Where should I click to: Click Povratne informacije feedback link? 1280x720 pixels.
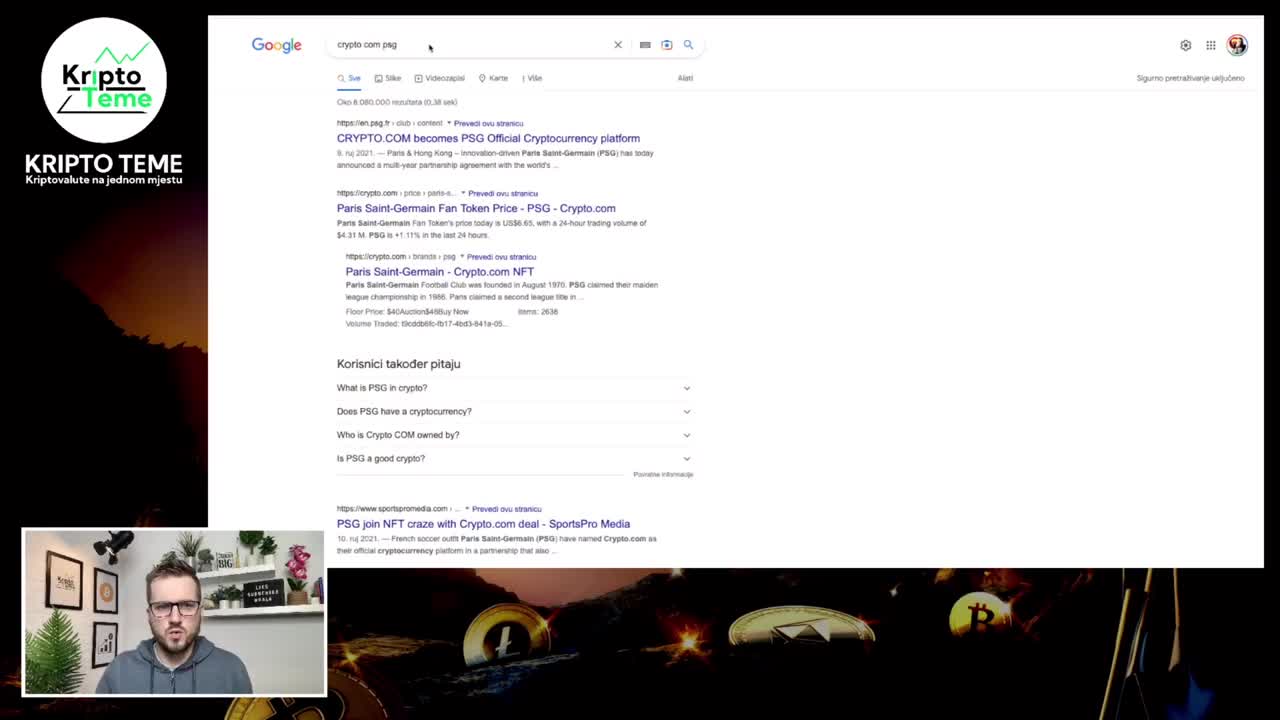click(663, 474)
